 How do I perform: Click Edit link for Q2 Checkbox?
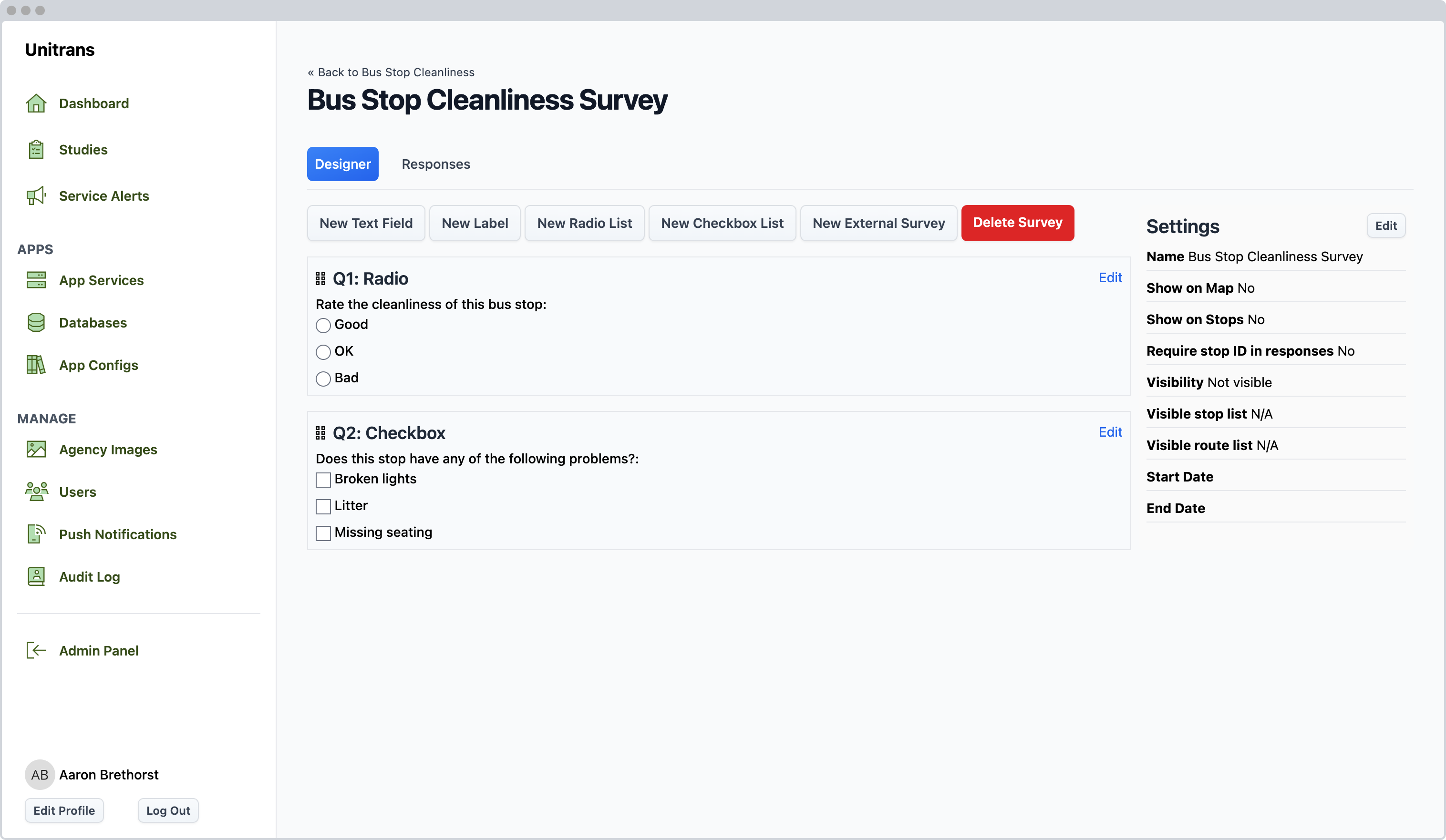(x=1110, y=432)
